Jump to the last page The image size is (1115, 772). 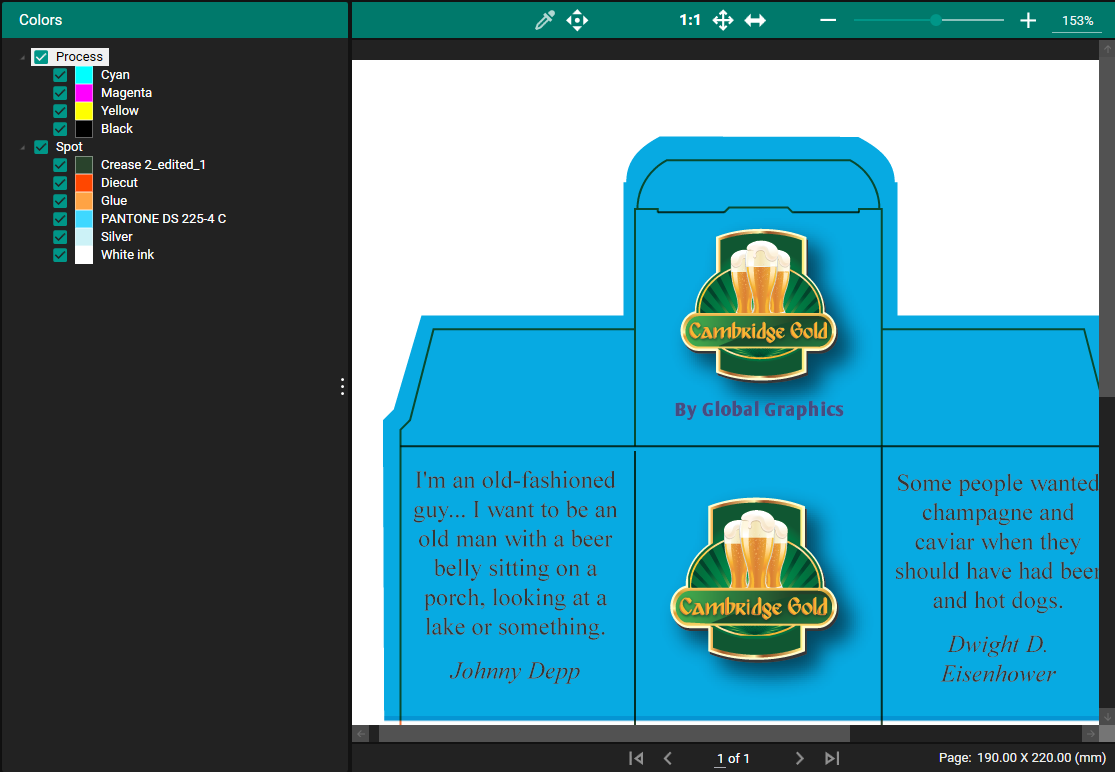point(832,758)
